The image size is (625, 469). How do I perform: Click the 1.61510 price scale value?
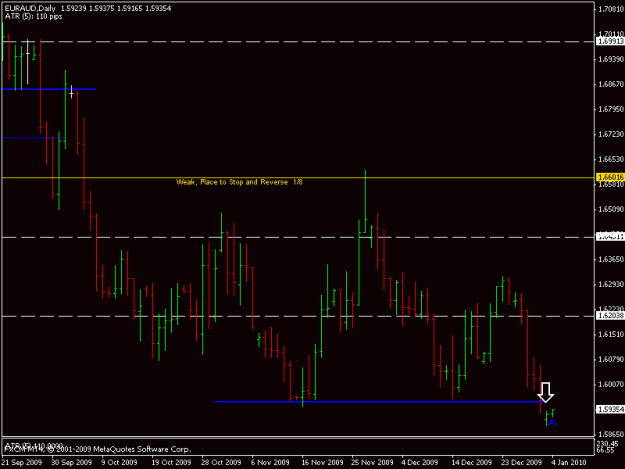coord(611,334)
